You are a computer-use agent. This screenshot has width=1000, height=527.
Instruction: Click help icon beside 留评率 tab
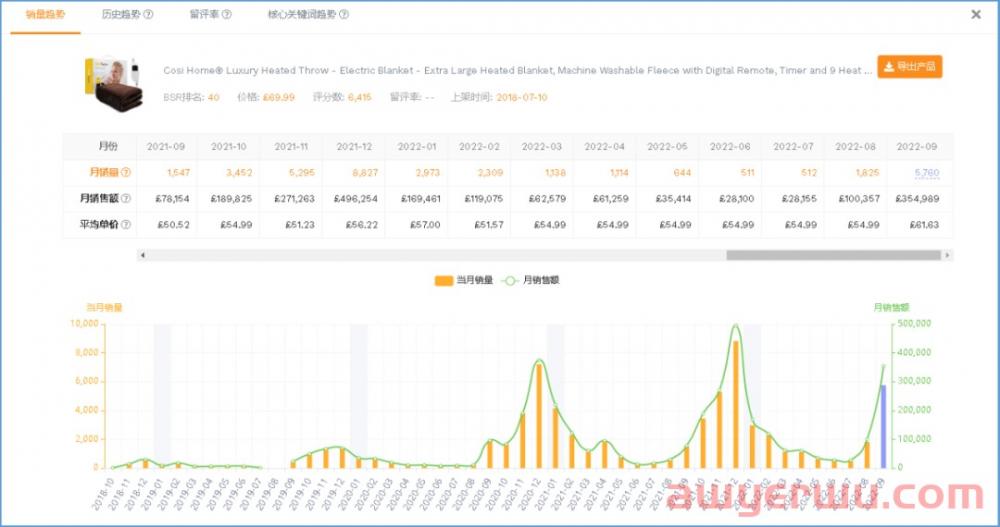click(x=226, y=14)
